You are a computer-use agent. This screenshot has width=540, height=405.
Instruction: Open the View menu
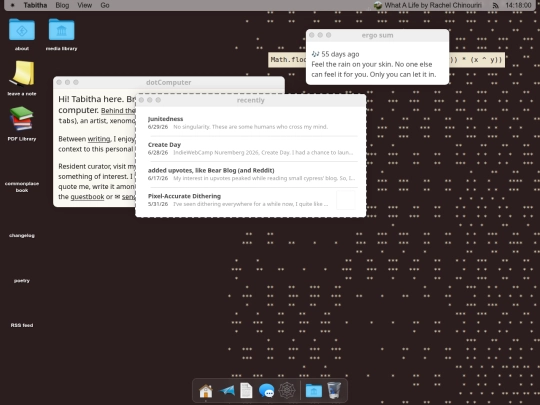click(x=84, y=5)
